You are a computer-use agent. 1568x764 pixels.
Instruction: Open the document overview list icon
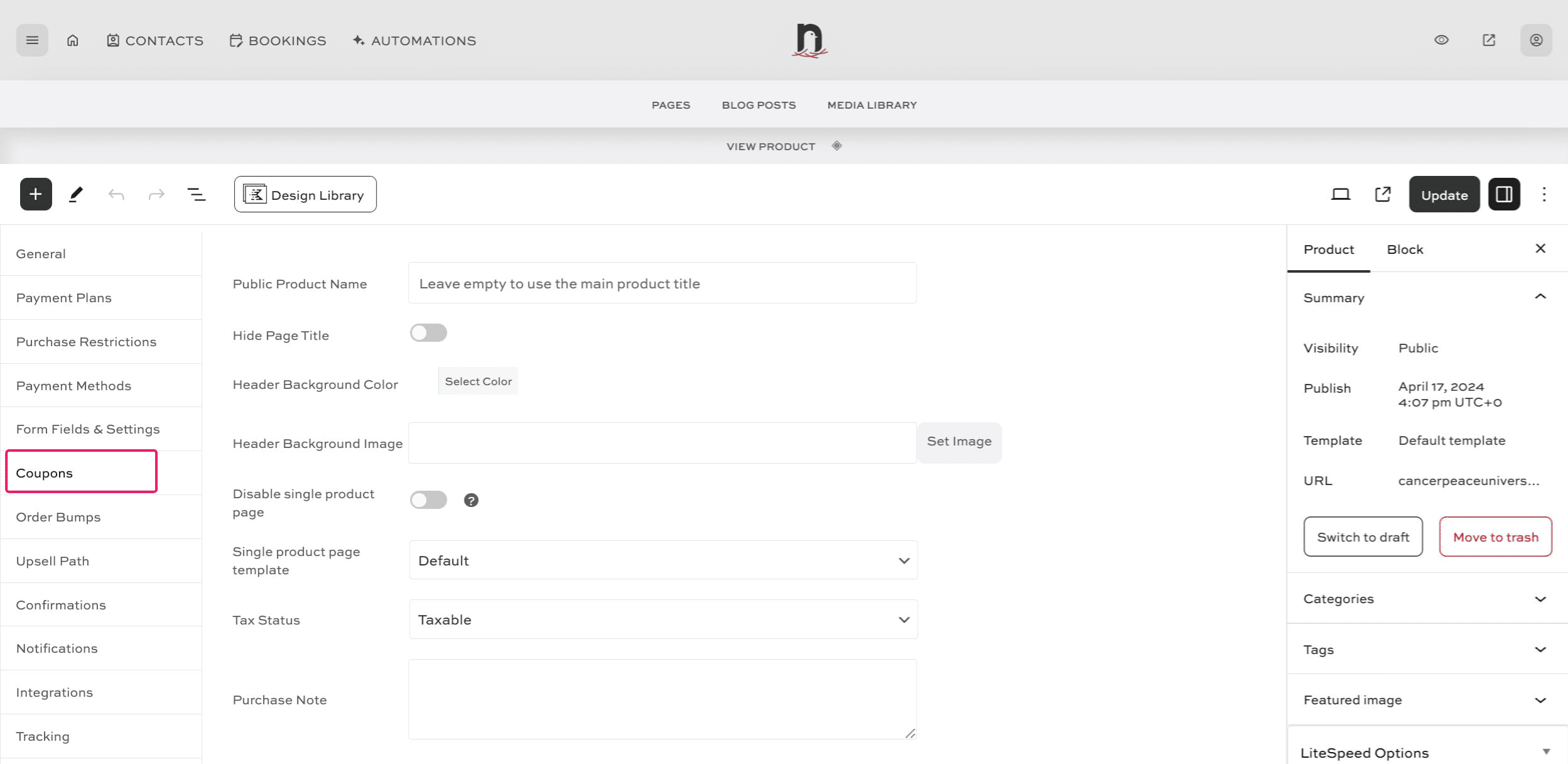tap(197, 194)
